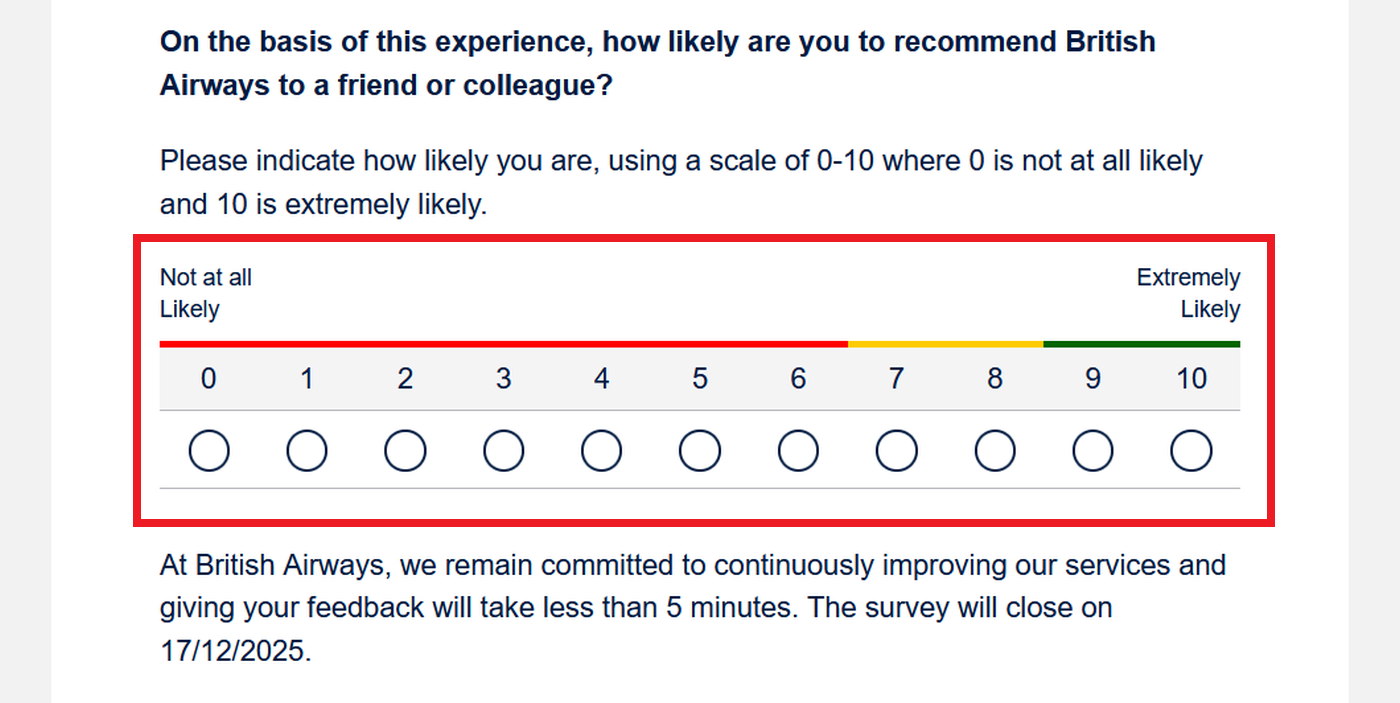Click the green segment of the scale bar
Image resolution: width=1400 pixels, height=703 pixels.
[x=1141, y=344]
